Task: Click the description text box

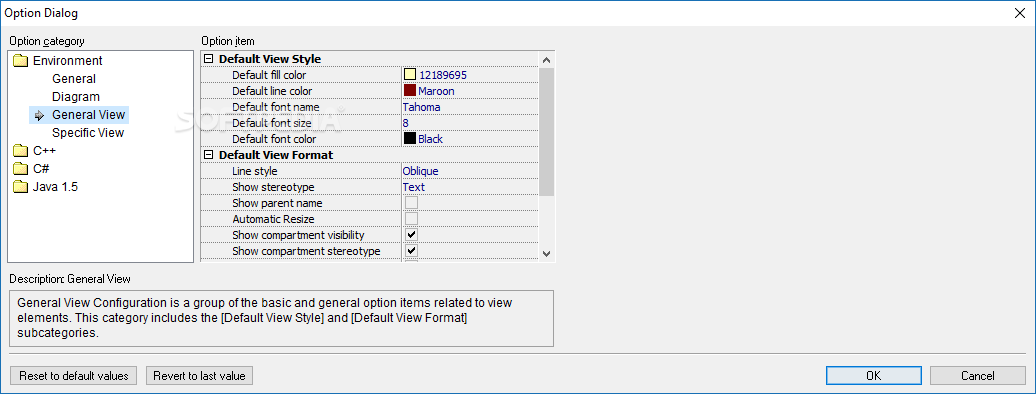Action: [x=281, y=319]
